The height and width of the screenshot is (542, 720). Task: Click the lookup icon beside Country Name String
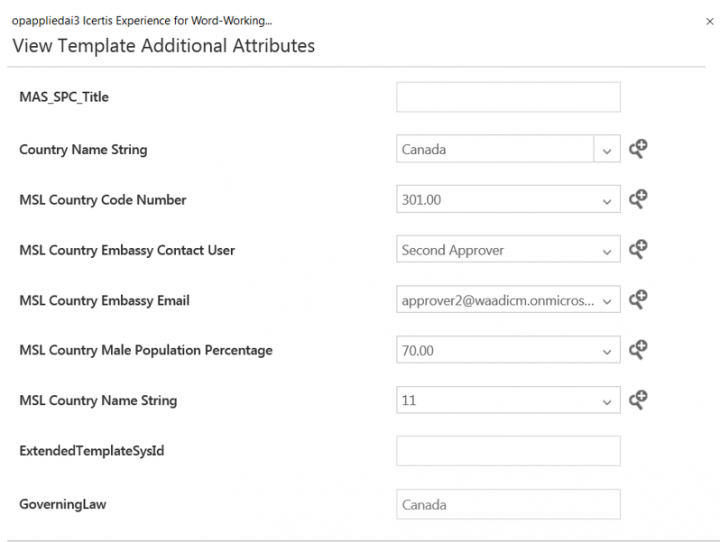click(638, 149)
